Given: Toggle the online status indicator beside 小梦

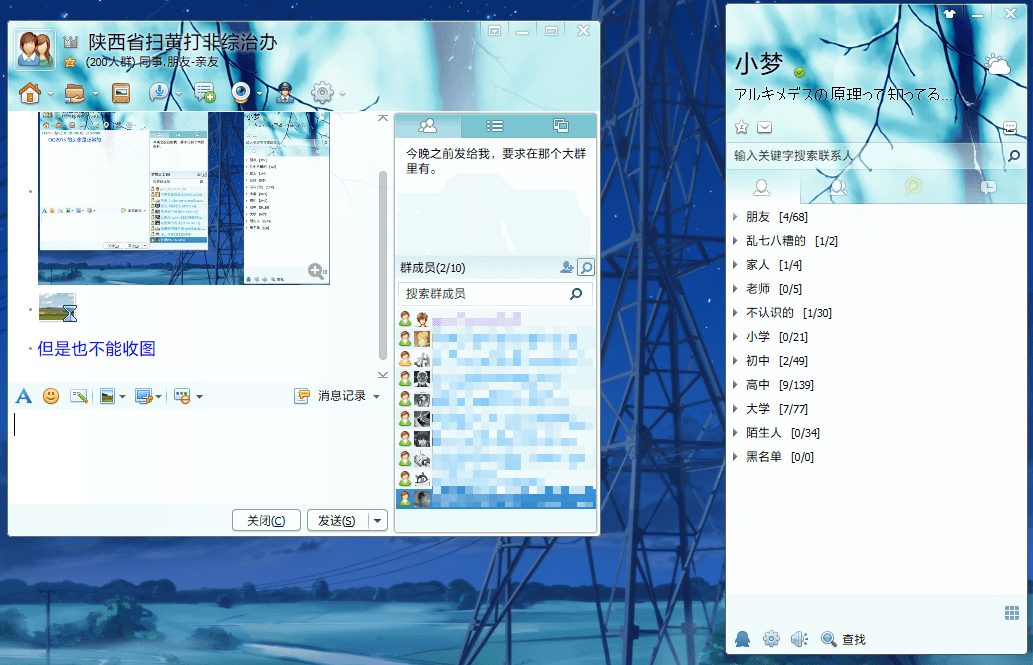Looking at the screenshot, I should coord(799,73).
